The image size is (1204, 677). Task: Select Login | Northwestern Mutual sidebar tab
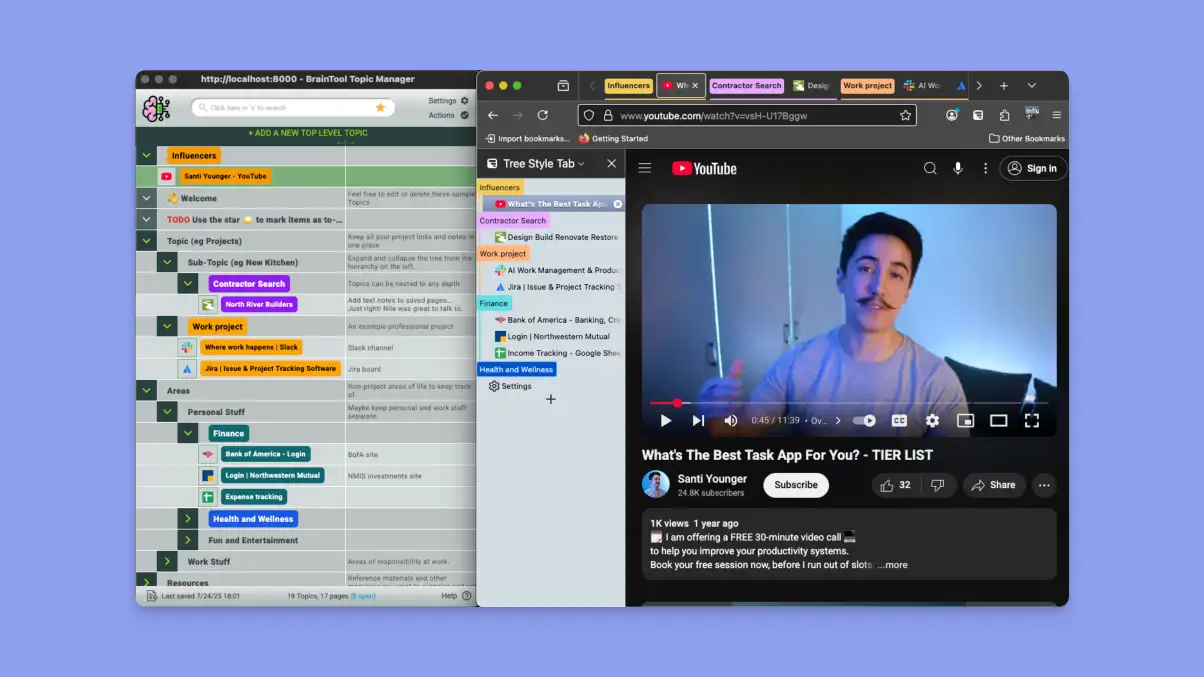557,336
